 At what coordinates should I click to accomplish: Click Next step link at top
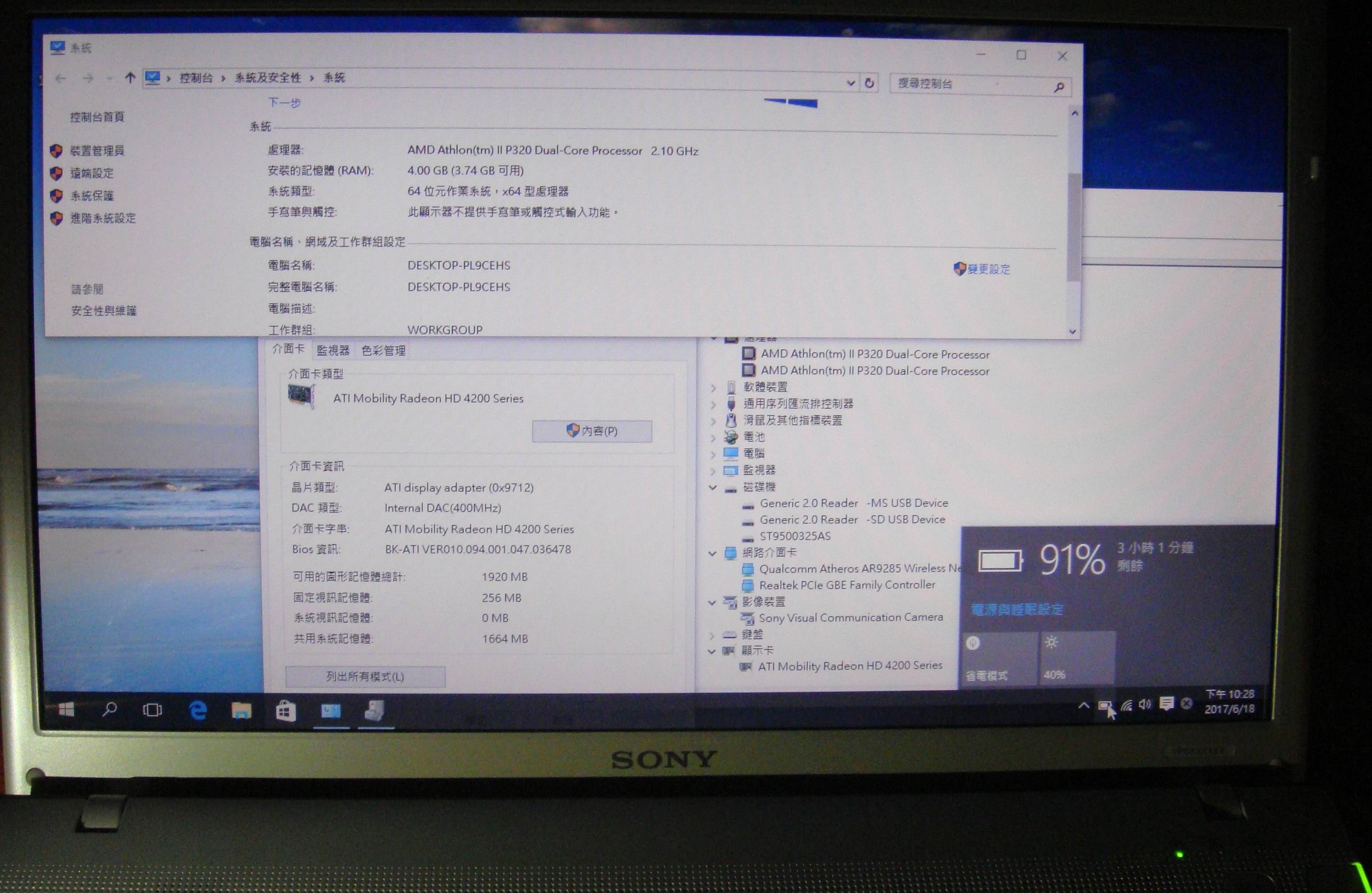pos(284,103)
